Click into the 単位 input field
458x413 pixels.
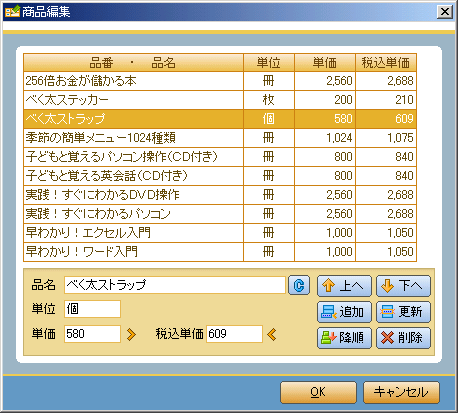tap(92, 309)
